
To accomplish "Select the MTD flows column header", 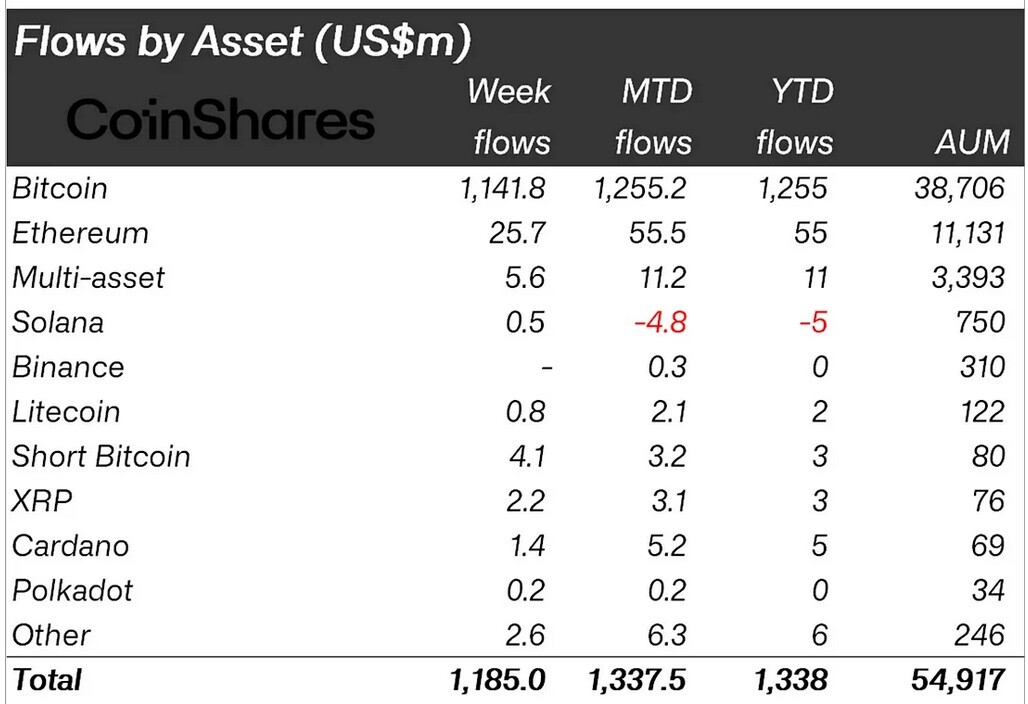I will click(654, 117).
